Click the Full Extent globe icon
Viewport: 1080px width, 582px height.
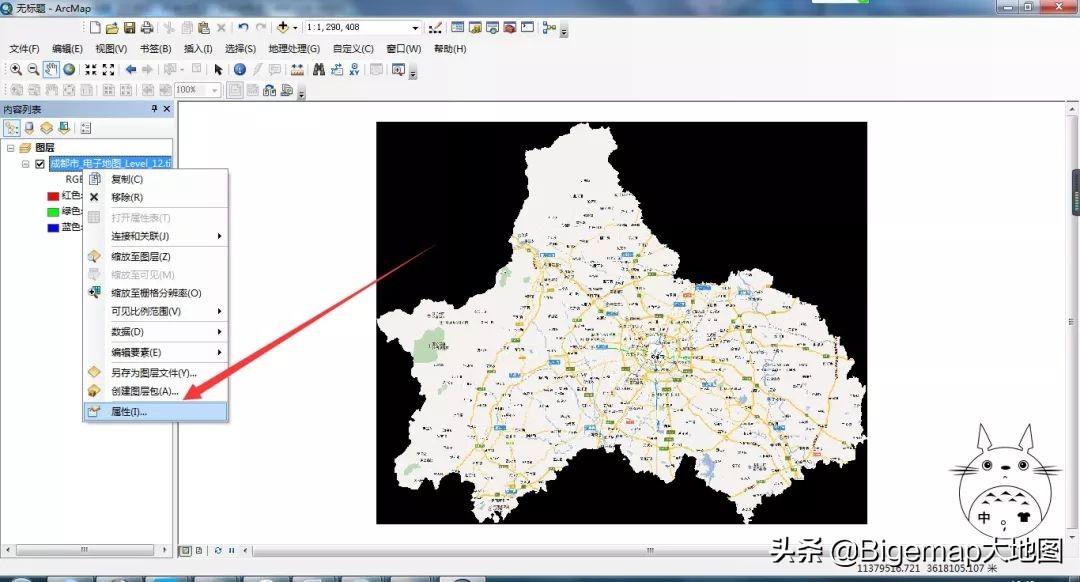click(x=69, y=70)
